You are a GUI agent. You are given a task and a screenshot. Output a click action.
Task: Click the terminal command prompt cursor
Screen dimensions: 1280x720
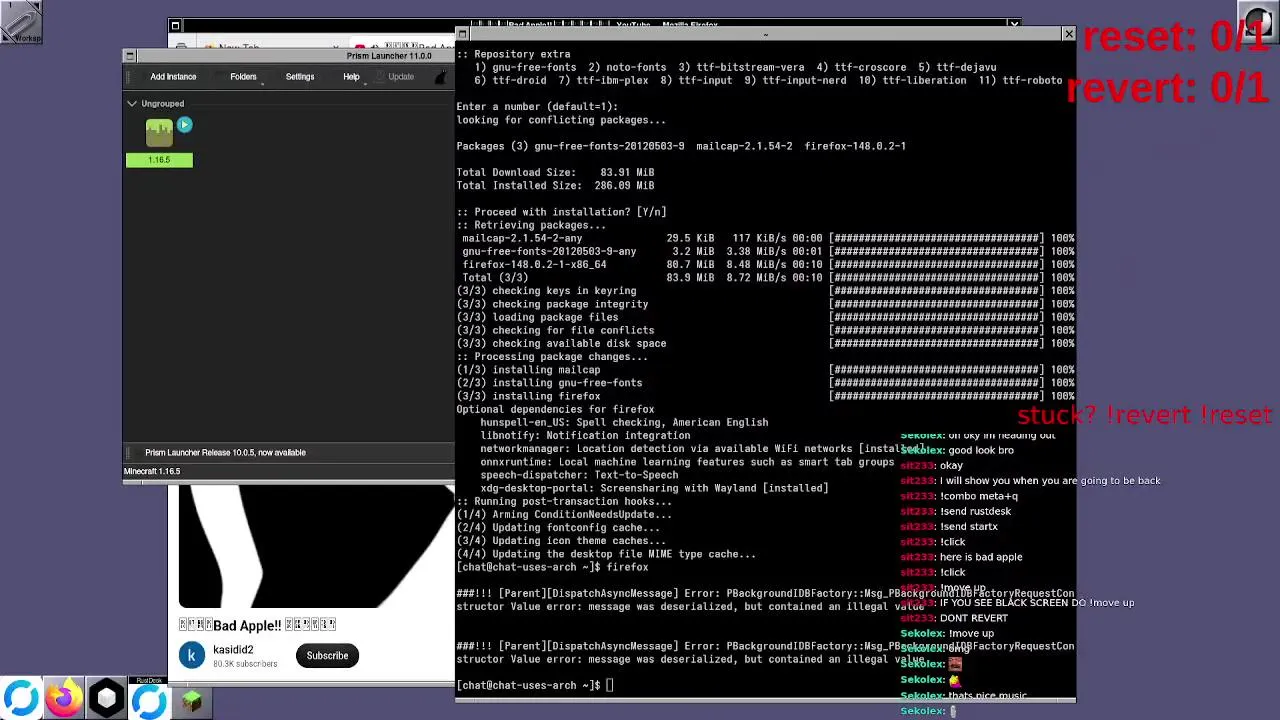(609, 685)
